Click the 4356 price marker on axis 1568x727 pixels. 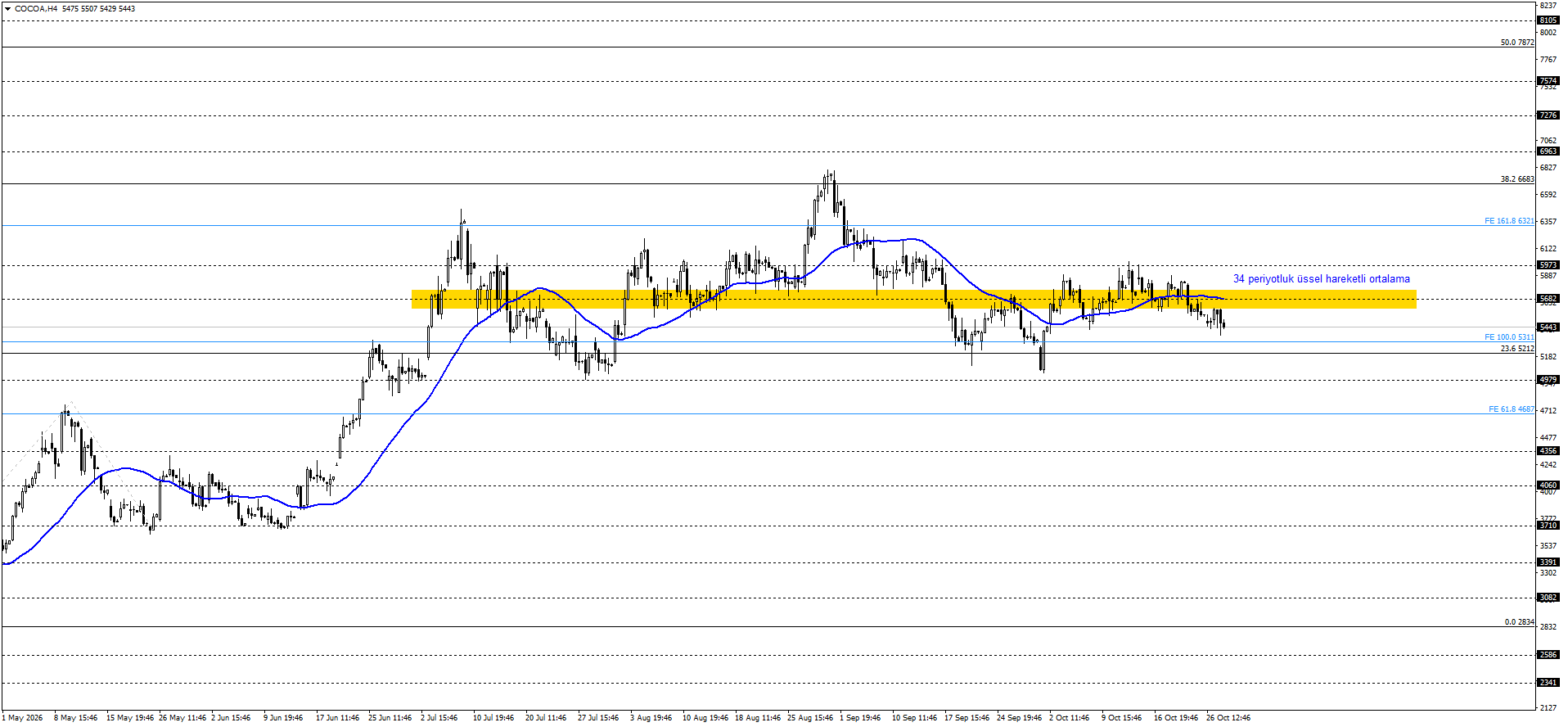pos(1548,451)
